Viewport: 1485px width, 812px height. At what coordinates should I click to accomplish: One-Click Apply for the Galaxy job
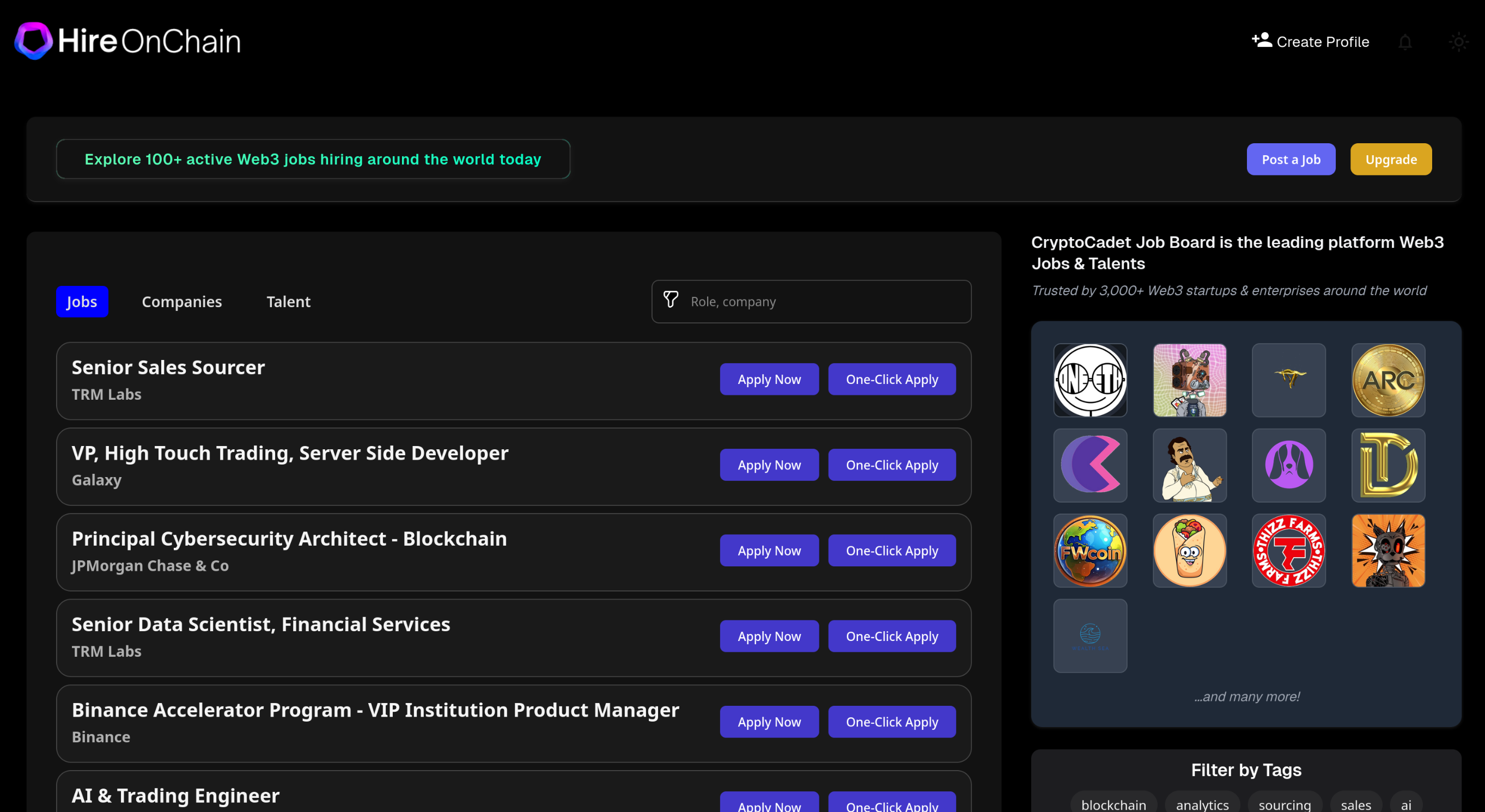pos(892,465)
